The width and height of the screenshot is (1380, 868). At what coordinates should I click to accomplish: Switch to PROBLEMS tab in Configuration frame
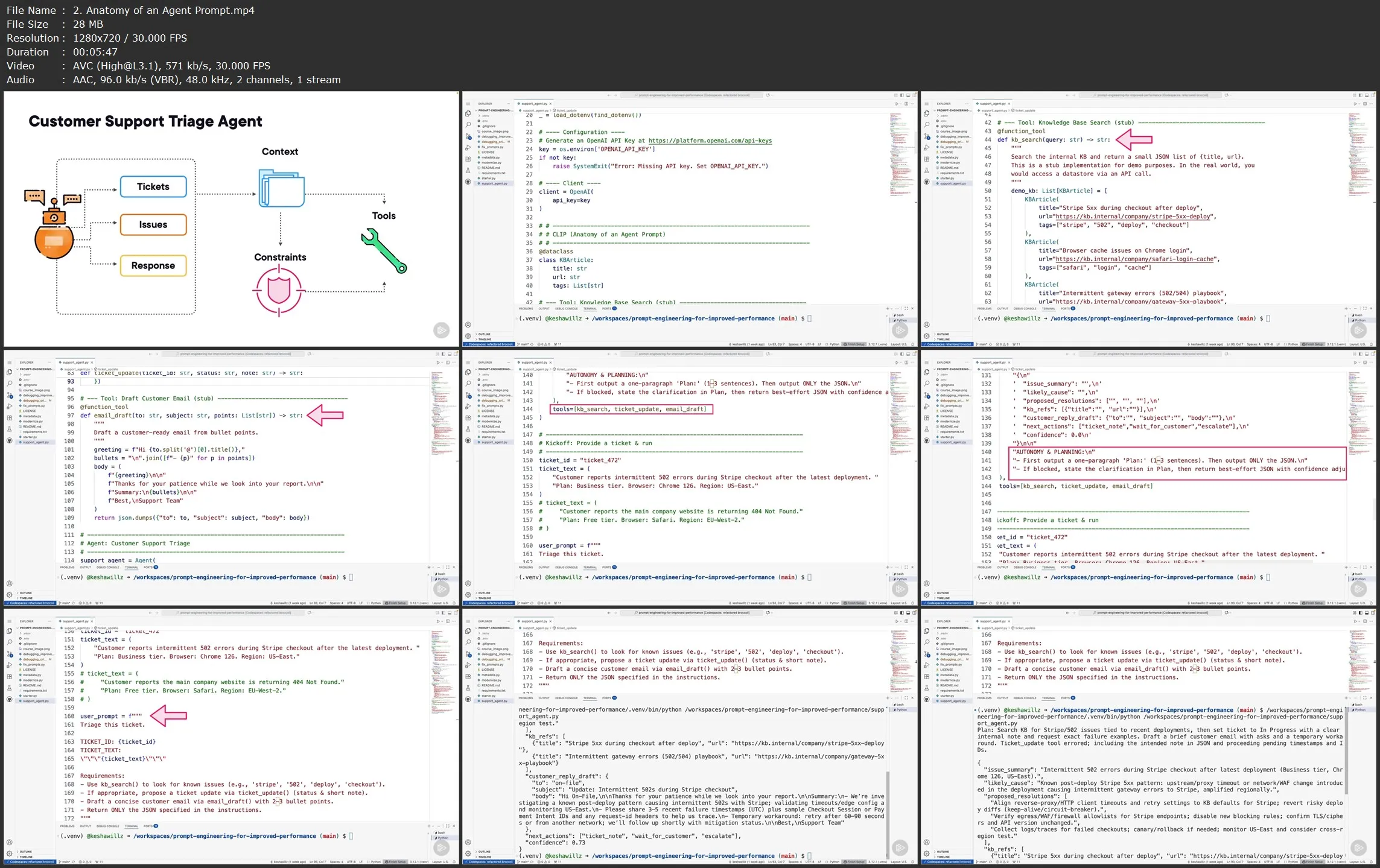tap(526, 308)
